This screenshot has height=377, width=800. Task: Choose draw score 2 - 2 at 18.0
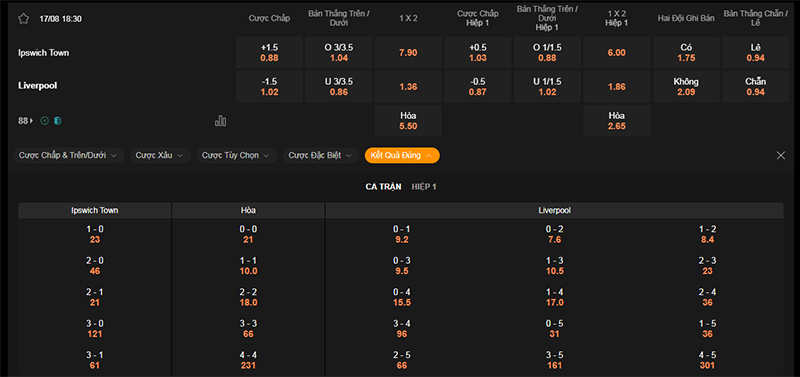pos(248,297)
